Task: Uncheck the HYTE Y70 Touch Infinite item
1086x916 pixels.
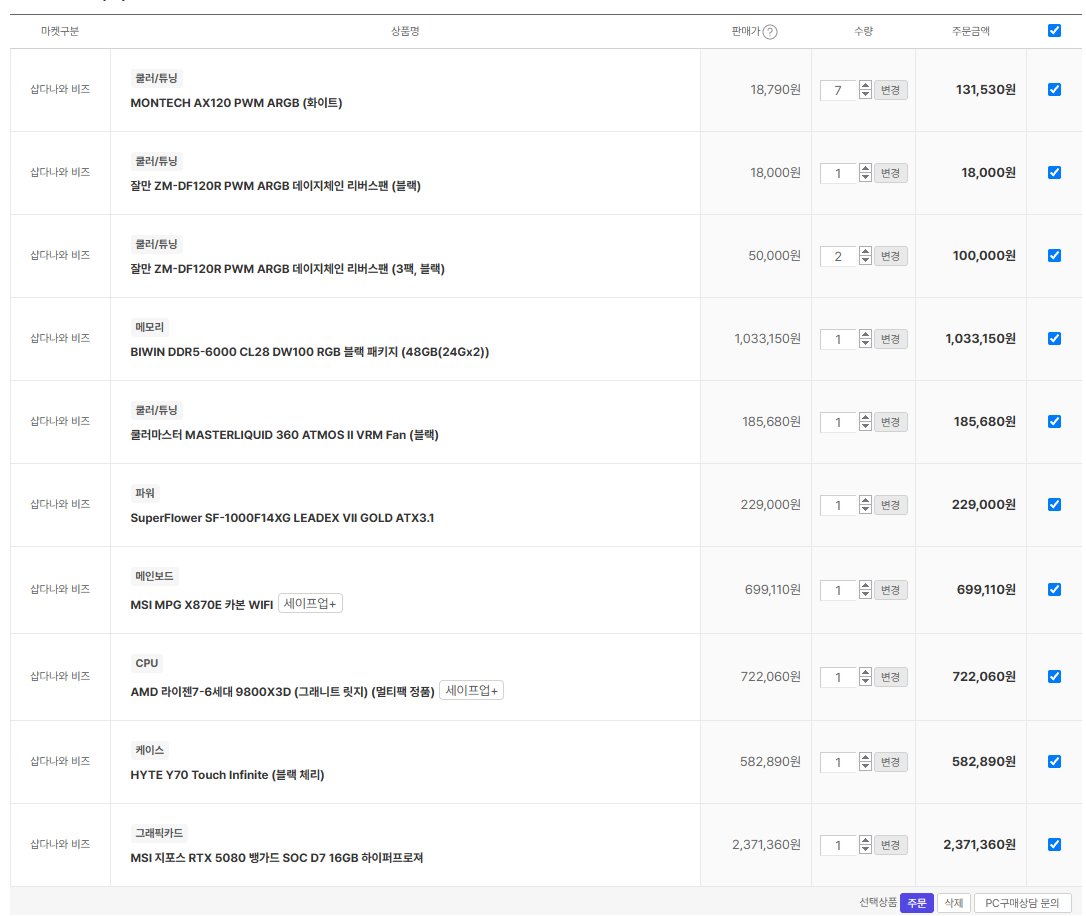Action: coord(1054,762)
